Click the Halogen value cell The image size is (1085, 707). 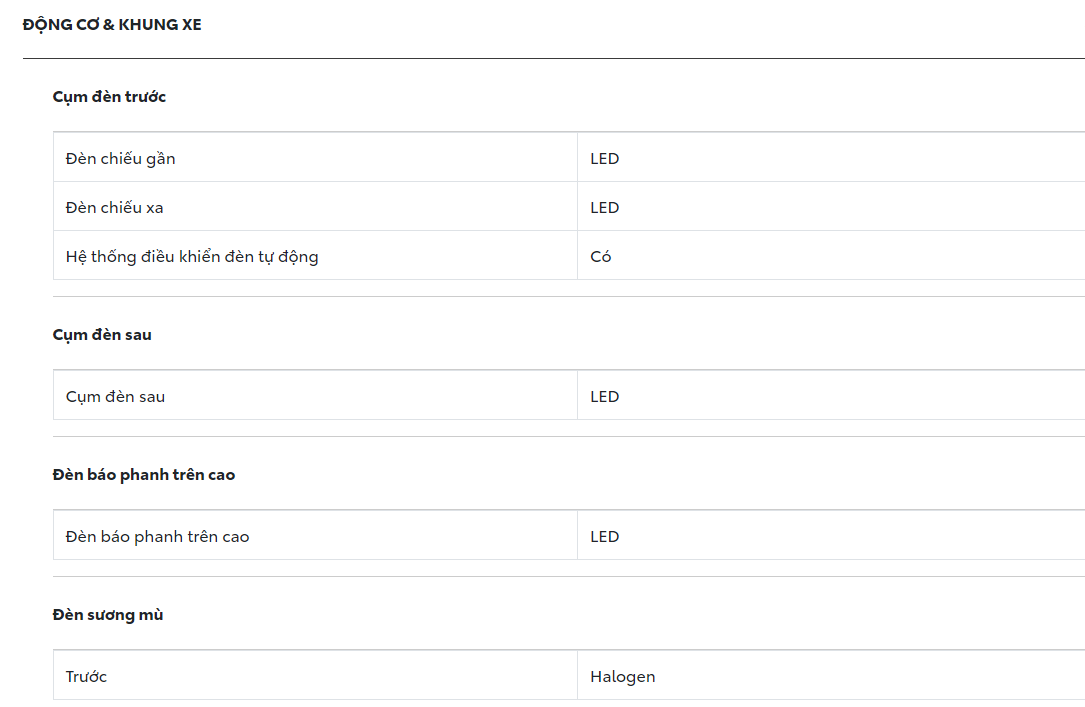click(x=623, y=677)
